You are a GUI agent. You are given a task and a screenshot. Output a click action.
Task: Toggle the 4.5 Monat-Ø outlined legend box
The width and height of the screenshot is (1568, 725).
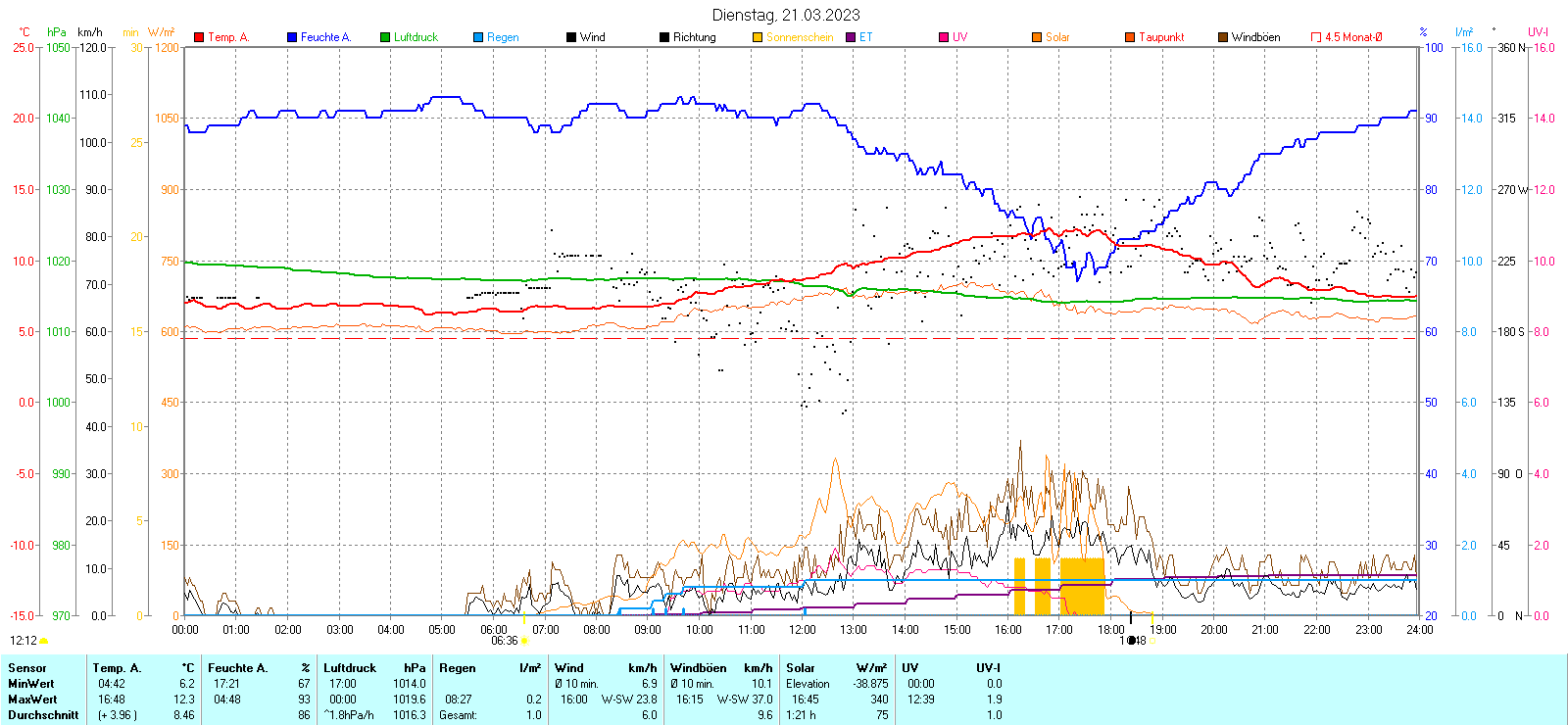pos(1316,37)
